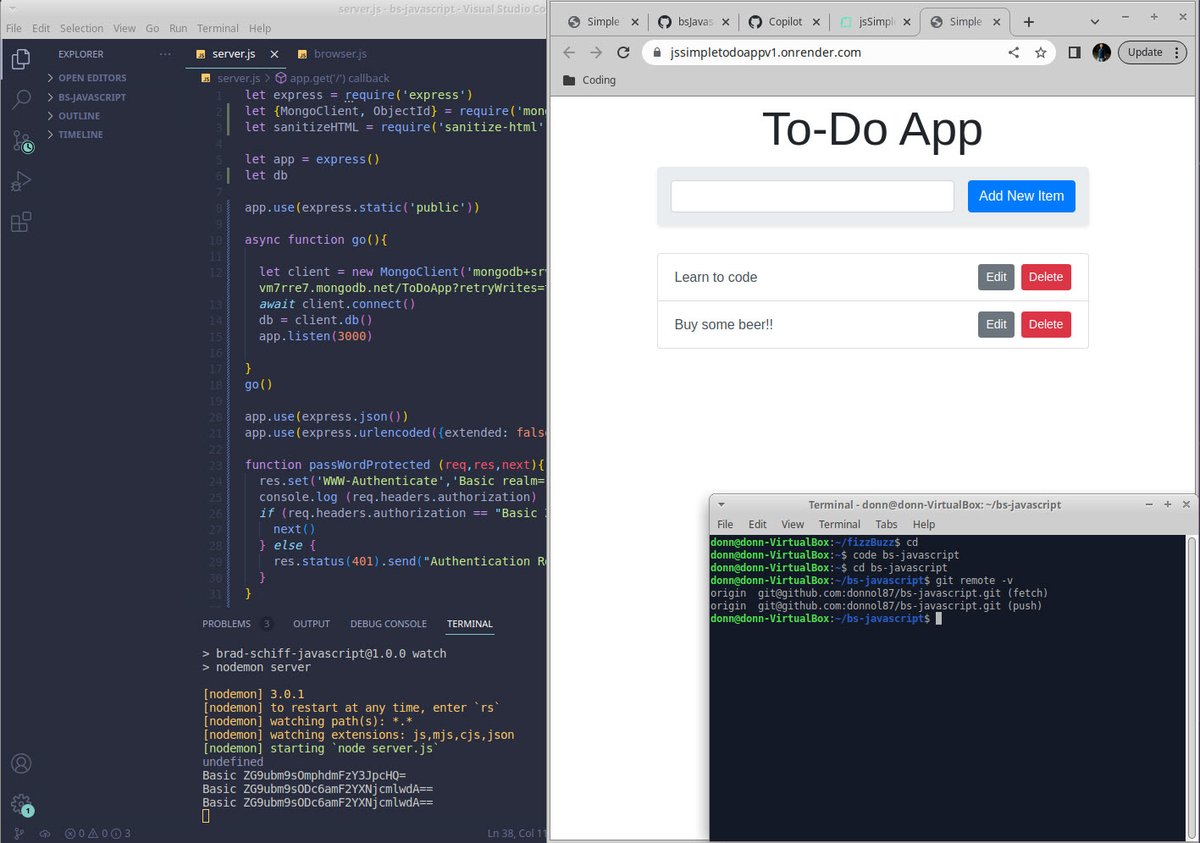1200x843 pixels.
Task: Open VS Code Help menu
Action: (260, 28)
